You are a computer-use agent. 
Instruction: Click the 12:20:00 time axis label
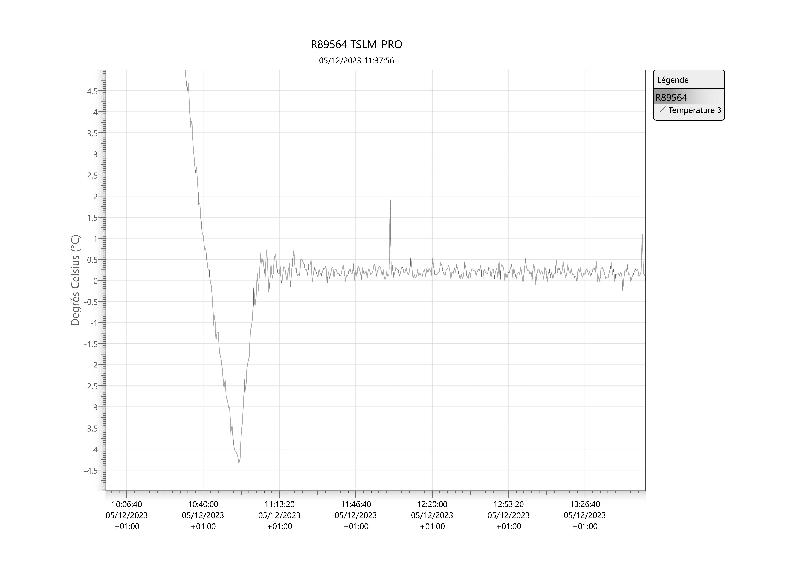(433, 505)
